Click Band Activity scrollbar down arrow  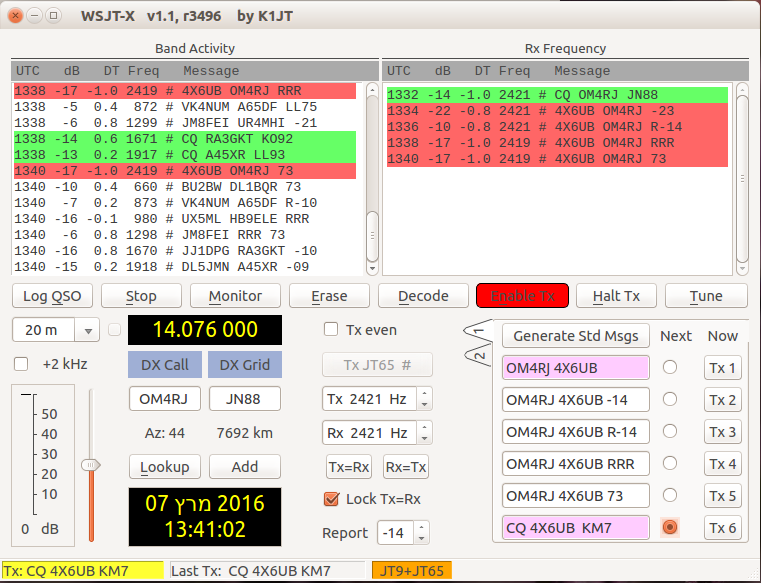click(x=372, y=268)
